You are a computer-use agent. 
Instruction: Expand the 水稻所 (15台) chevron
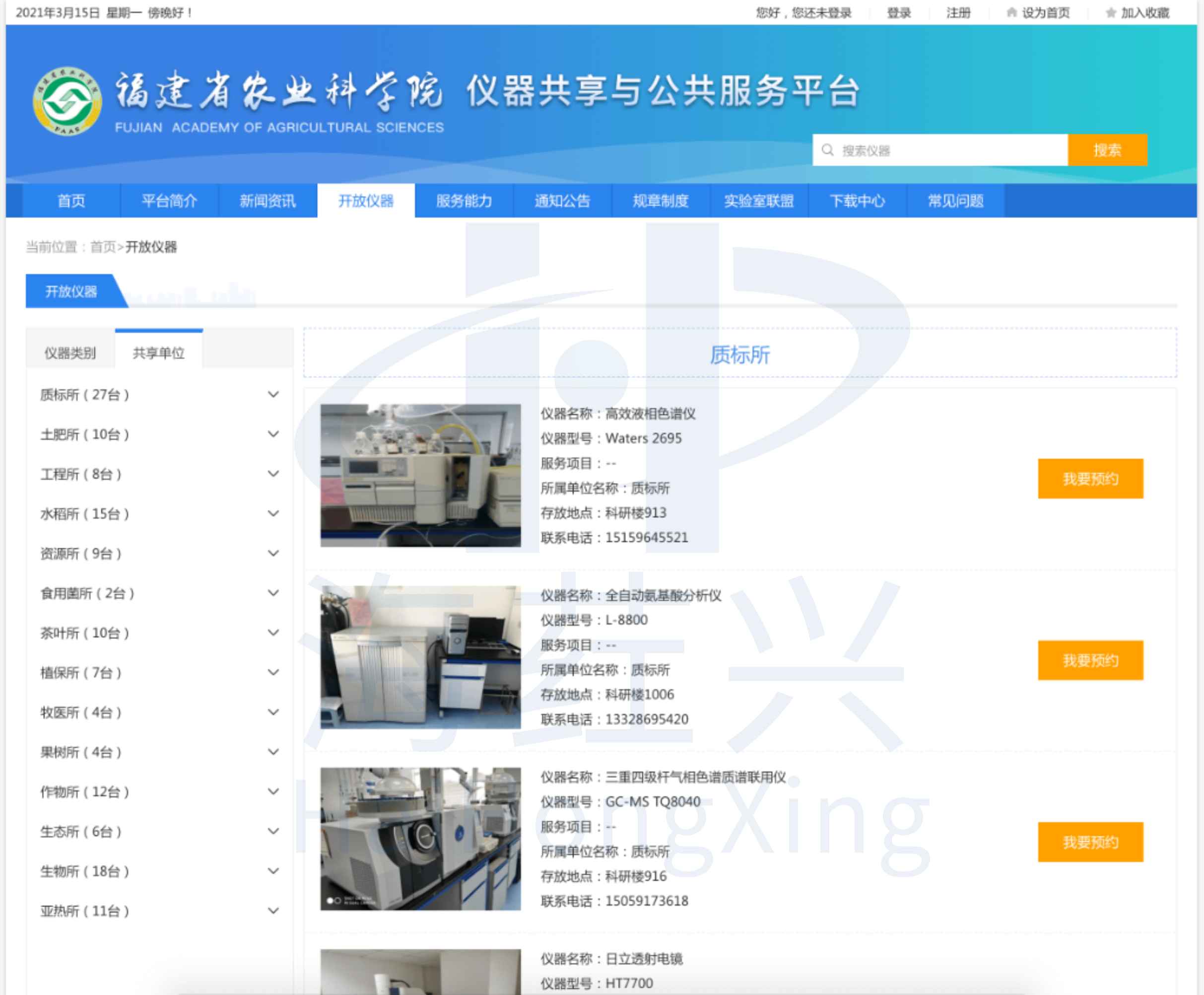274,513
